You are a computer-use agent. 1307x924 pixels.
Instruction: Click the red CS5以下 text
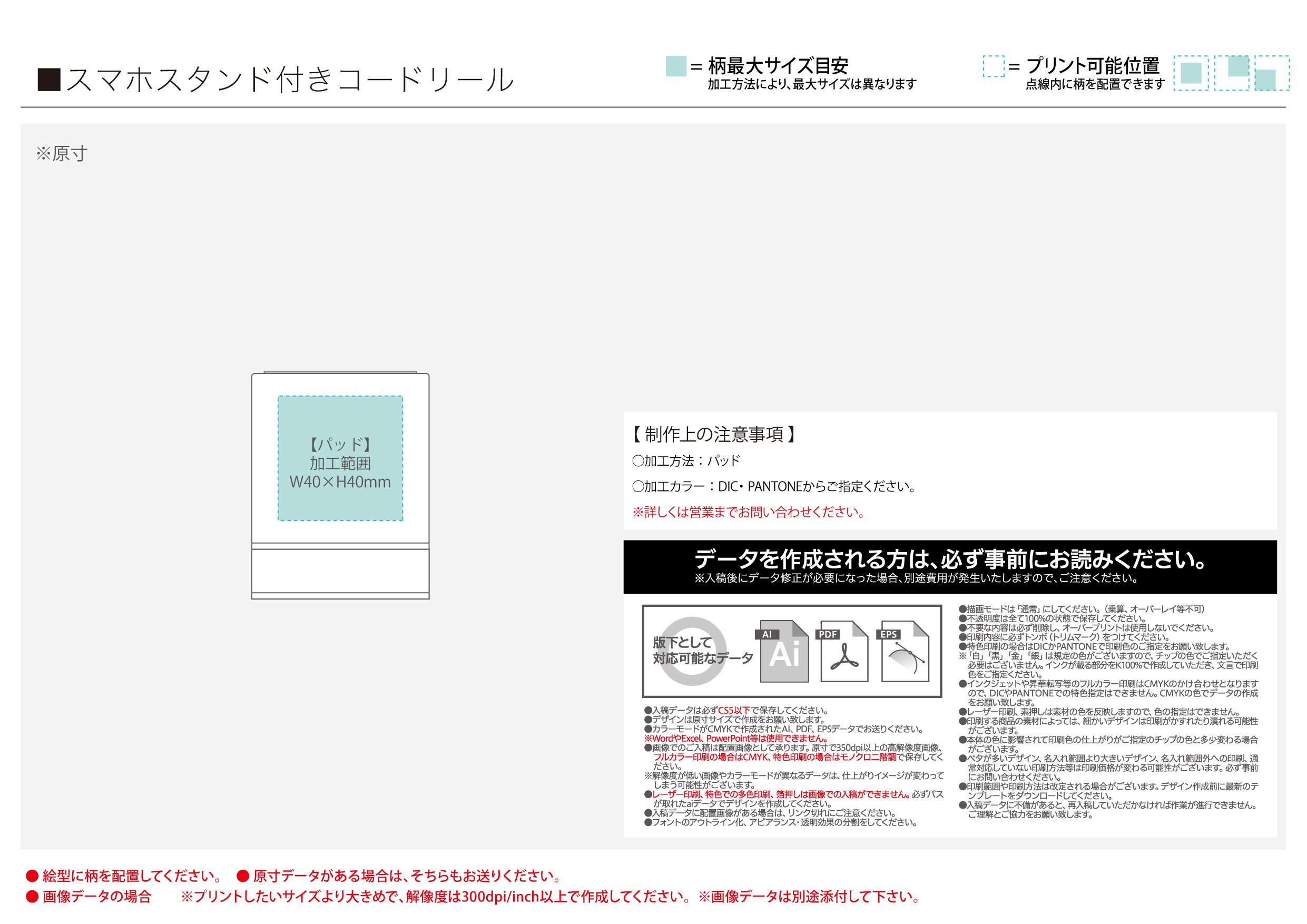pos(734,711)
